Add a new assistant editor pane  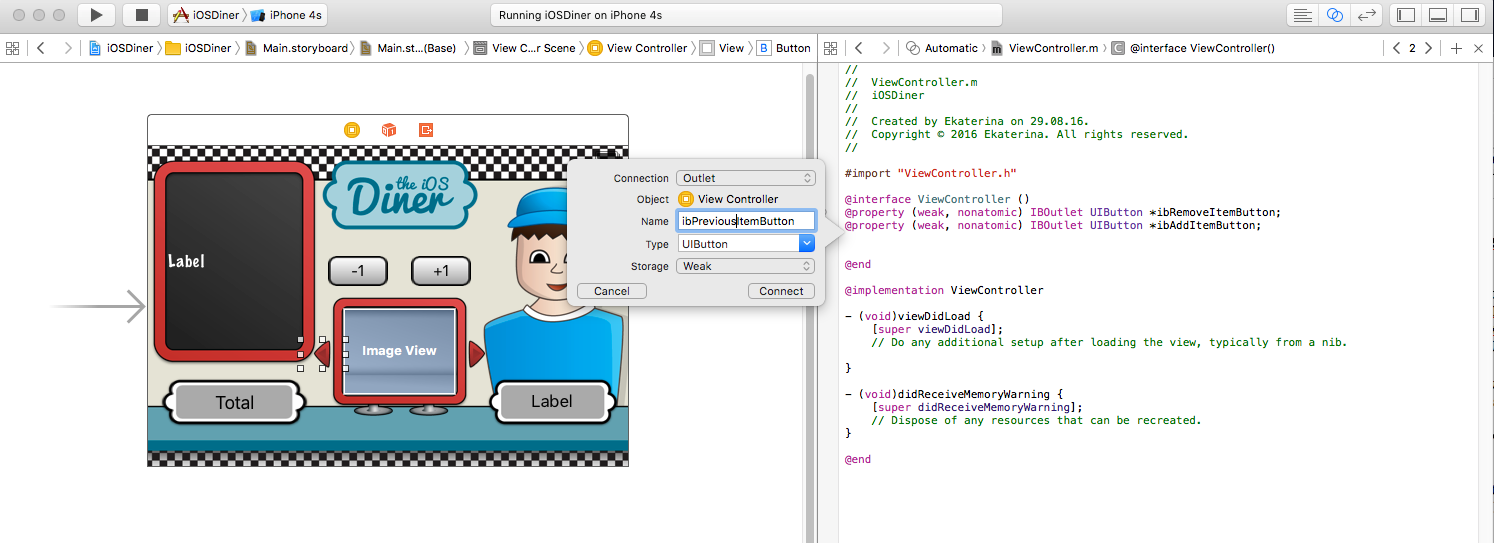1456,48
